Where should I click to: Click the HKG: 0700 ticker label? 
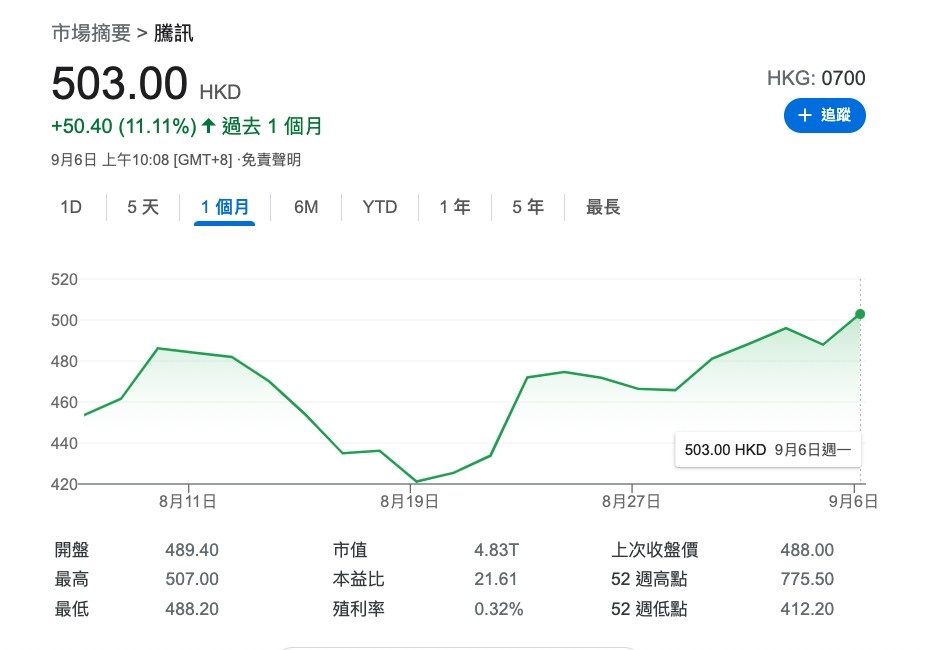coord(815,78)
